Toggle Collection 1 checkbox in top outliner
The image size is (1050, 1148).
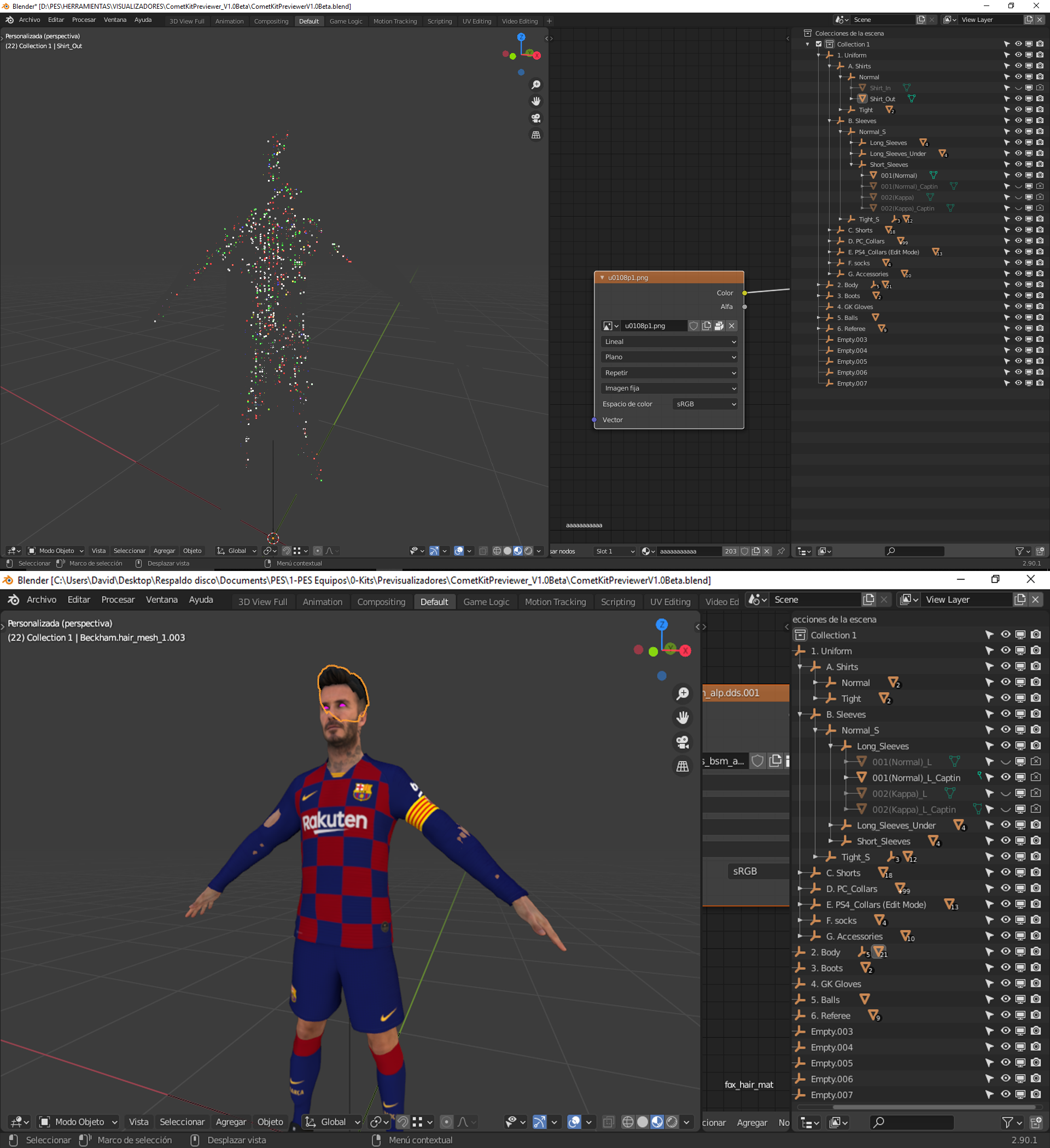[819, 44]
